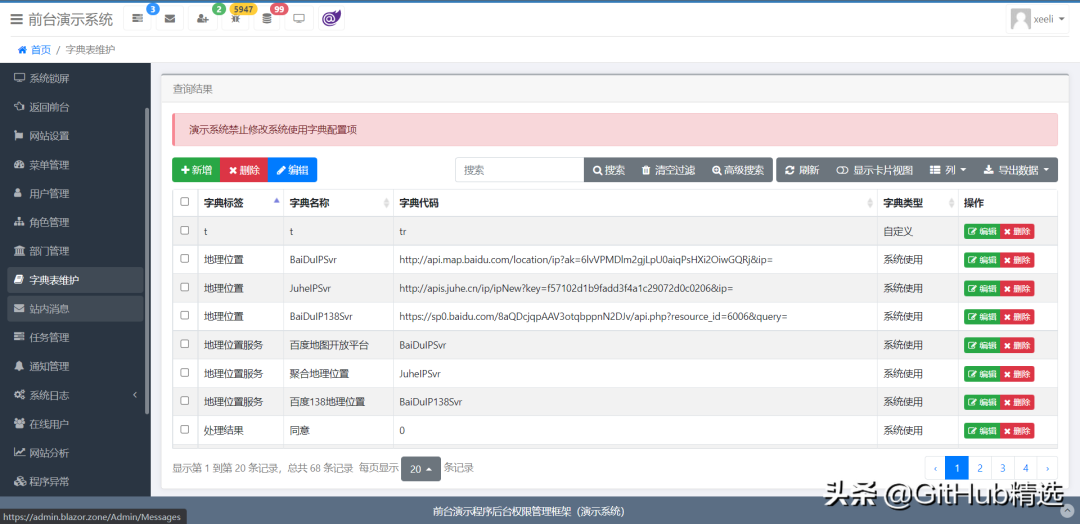The height and width of the screenshot is (524, 1080).
Task: Open the 20 rows-per-page dropdown
Action: click(x=420, y=469)
